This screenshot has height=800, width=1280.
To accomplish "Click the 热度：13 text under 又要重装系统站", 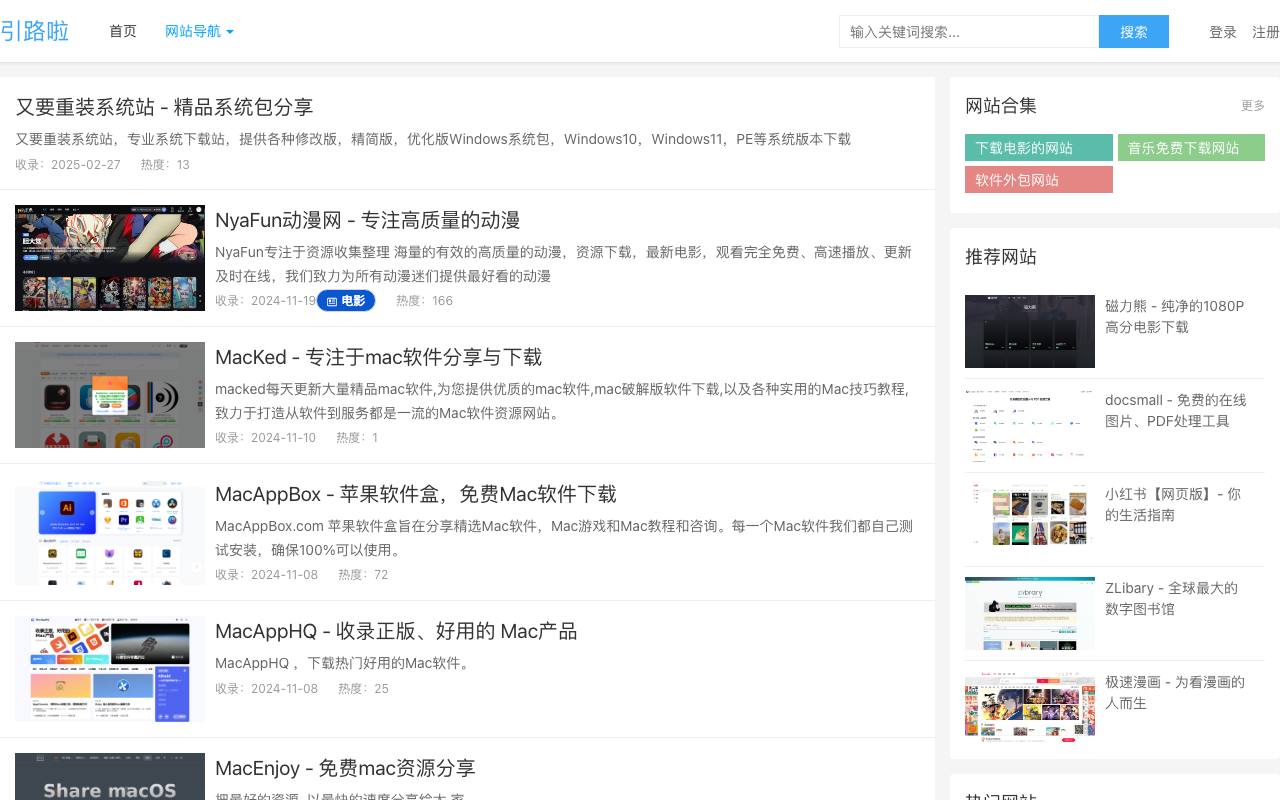I will click(x=165, y=165).
